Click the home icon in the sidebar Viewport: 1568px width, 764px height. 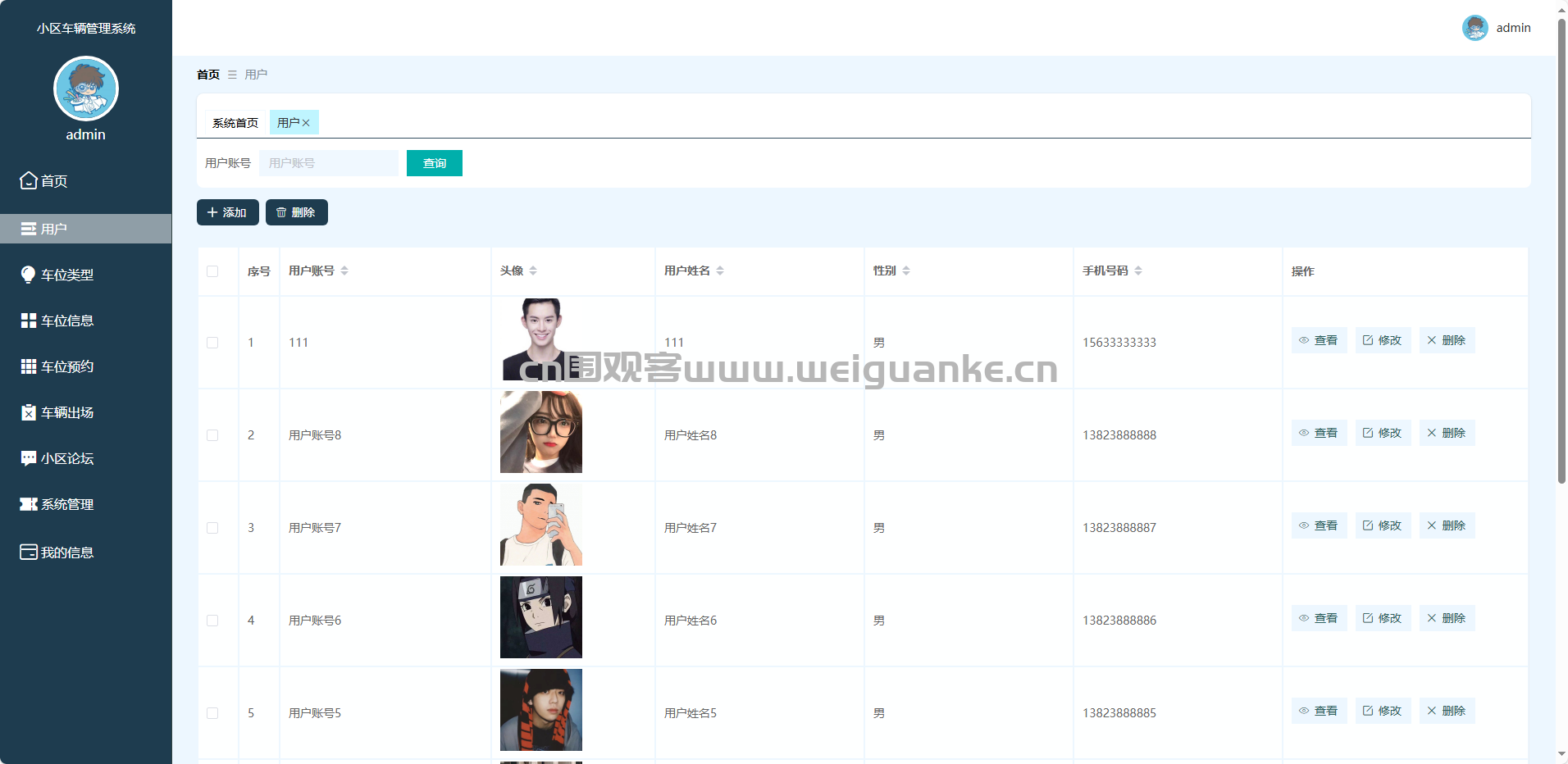29,180
